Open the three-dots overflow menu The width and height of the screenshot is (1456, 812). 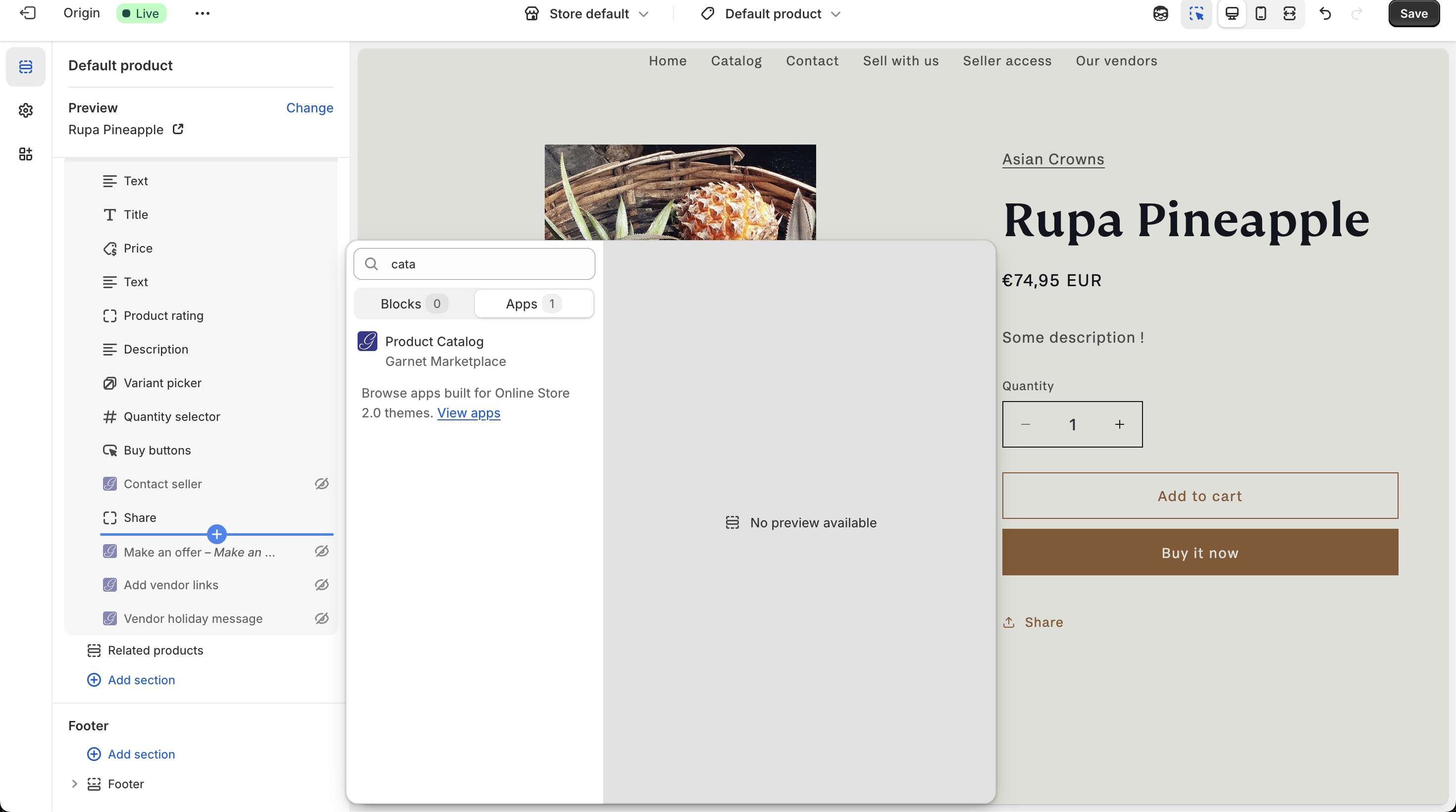click(202, 13)
